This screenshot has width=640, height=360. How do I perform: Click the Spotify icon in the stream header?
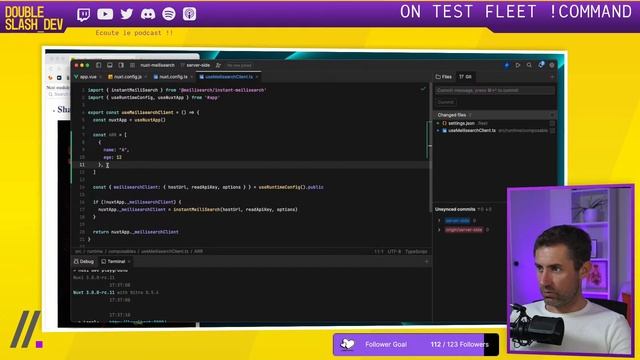pos(169,14)
